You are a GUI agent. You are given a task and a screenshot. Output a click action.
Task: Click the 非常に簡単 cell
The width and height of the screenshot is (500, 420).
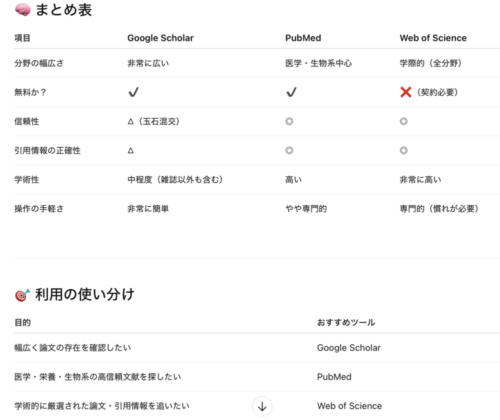[x=148, y=209]
